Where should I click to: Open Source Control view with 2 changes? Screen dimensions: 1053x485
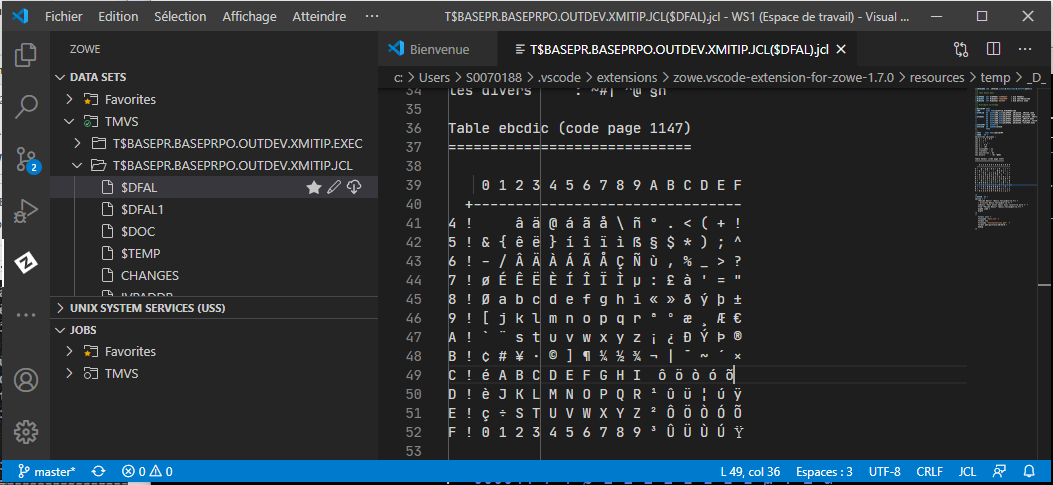25,159
